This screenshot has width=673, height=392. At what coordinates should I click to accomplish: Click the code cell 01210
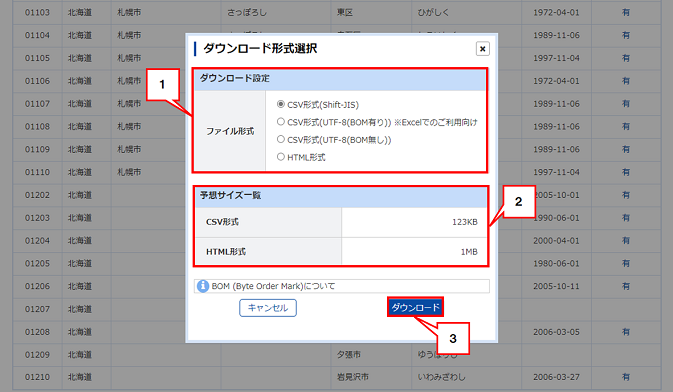click(37, 377)
